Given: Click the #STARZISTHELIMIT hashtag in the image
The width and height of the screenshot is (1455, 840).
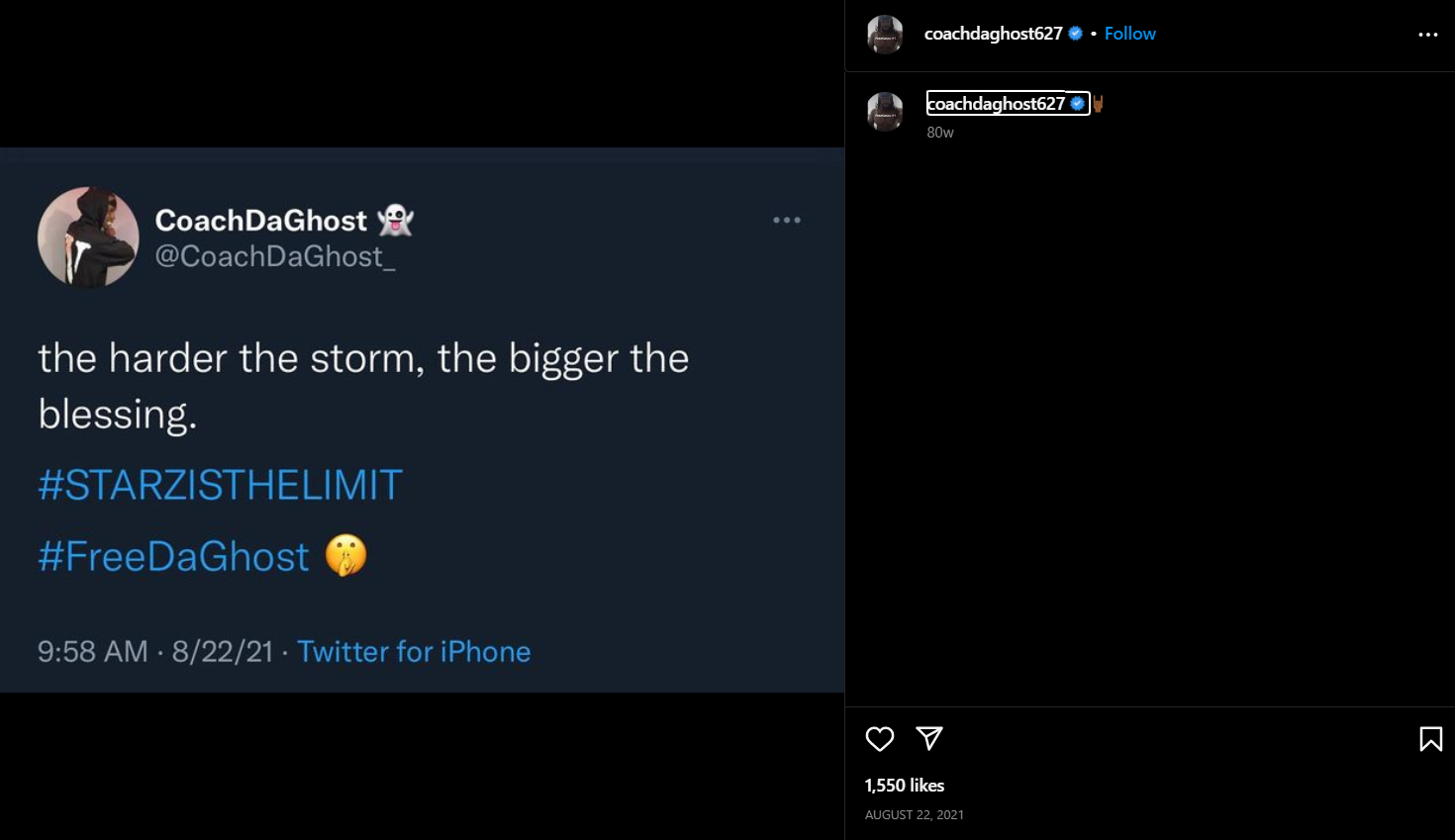Looking at the screenshot, I should coord(220,486).
